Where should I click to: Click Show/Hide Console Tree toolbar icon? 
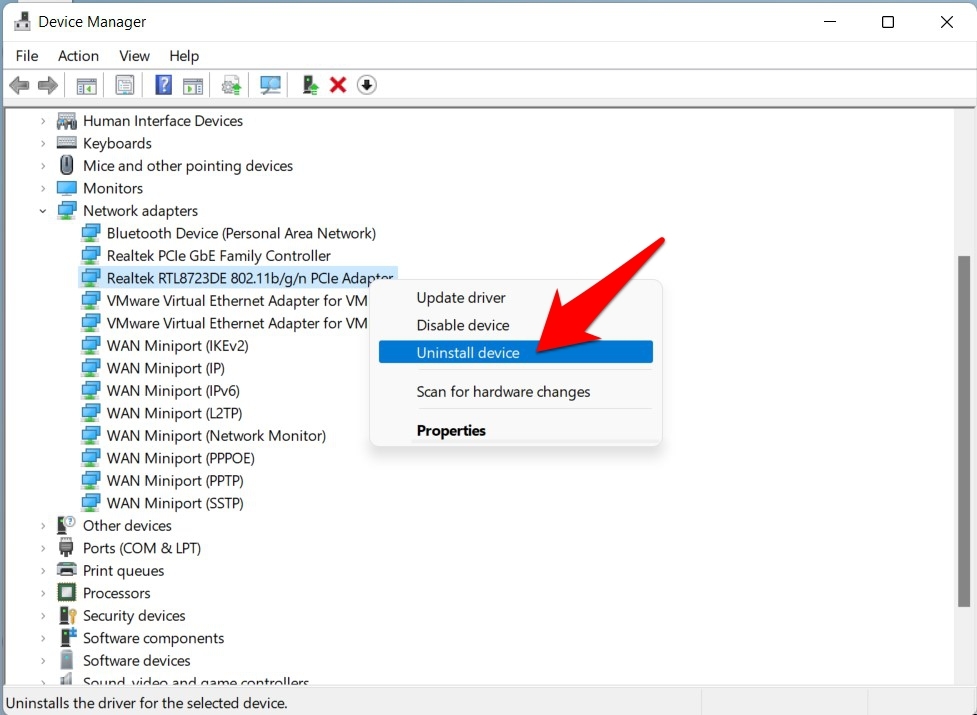pos(87,85)
